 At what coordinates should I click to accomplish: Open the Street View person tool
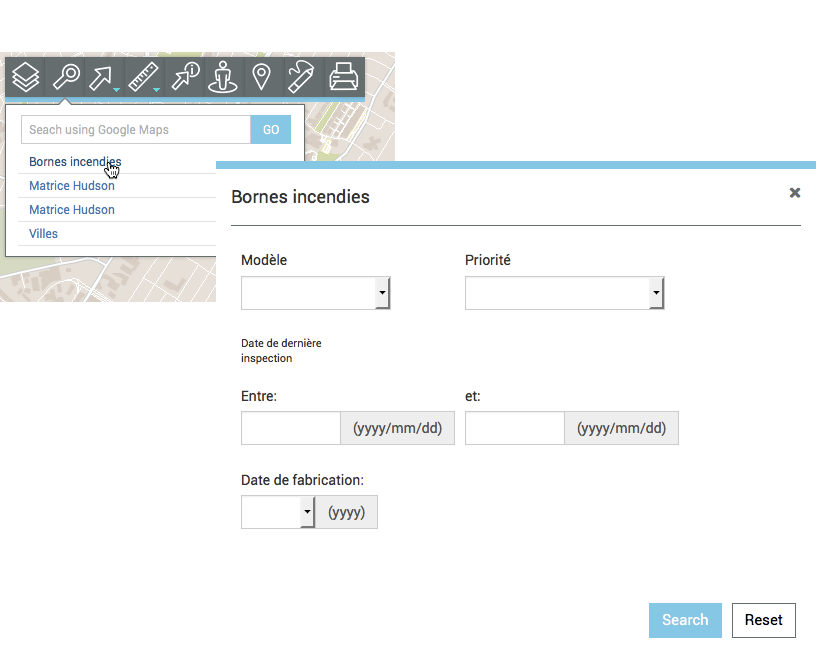[223, 77]
